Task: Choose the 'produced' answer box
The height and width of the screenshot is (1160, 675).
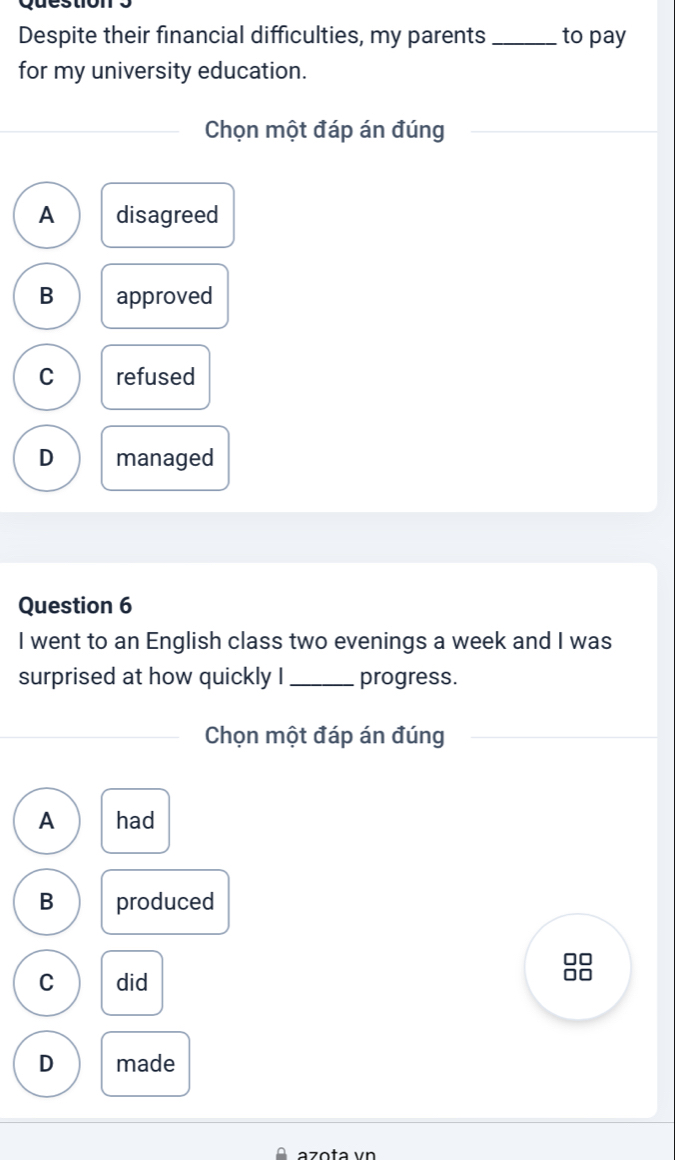Action: (x=165, y=902)
